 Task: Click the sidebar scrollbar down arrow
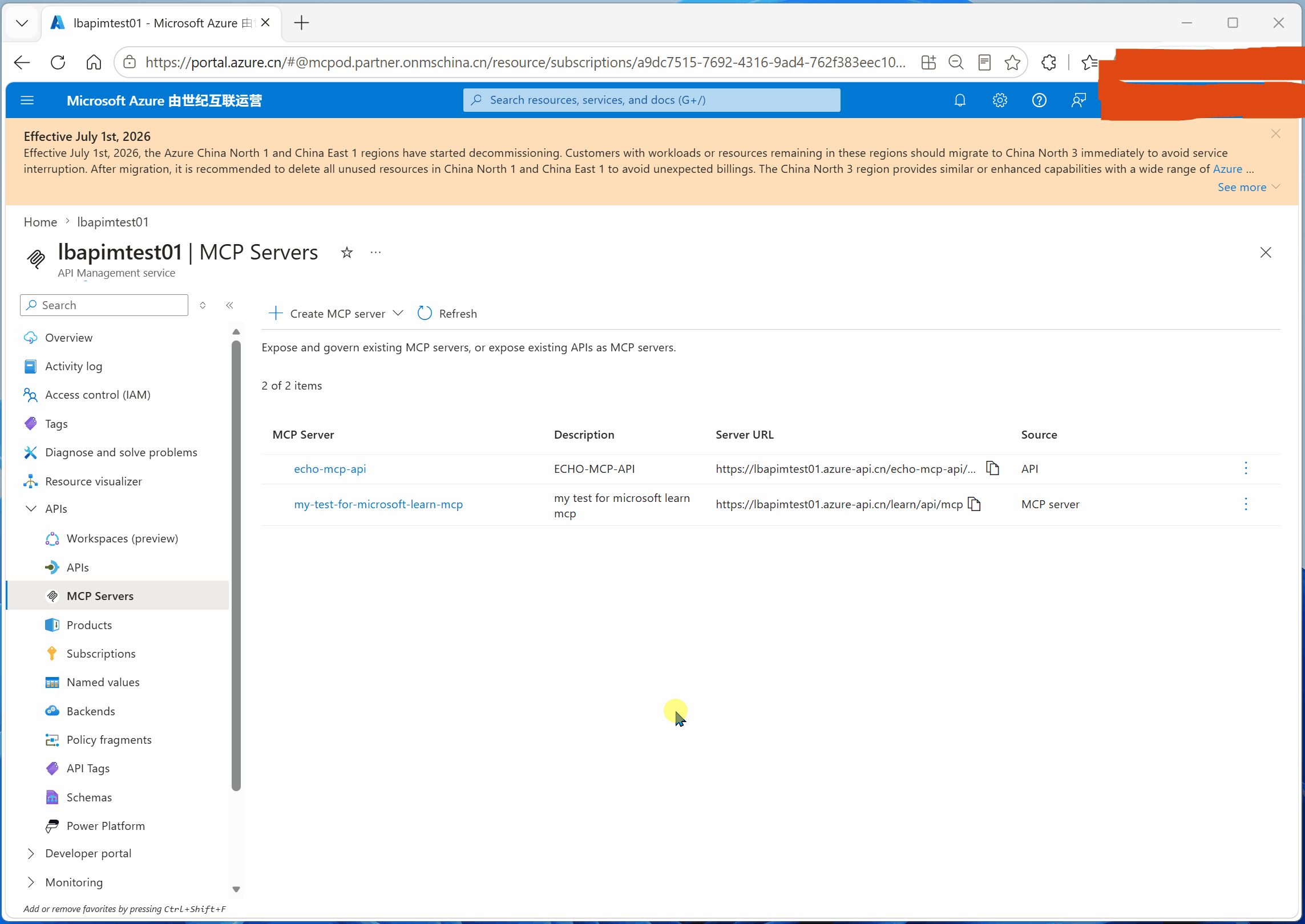pos(236,889)
